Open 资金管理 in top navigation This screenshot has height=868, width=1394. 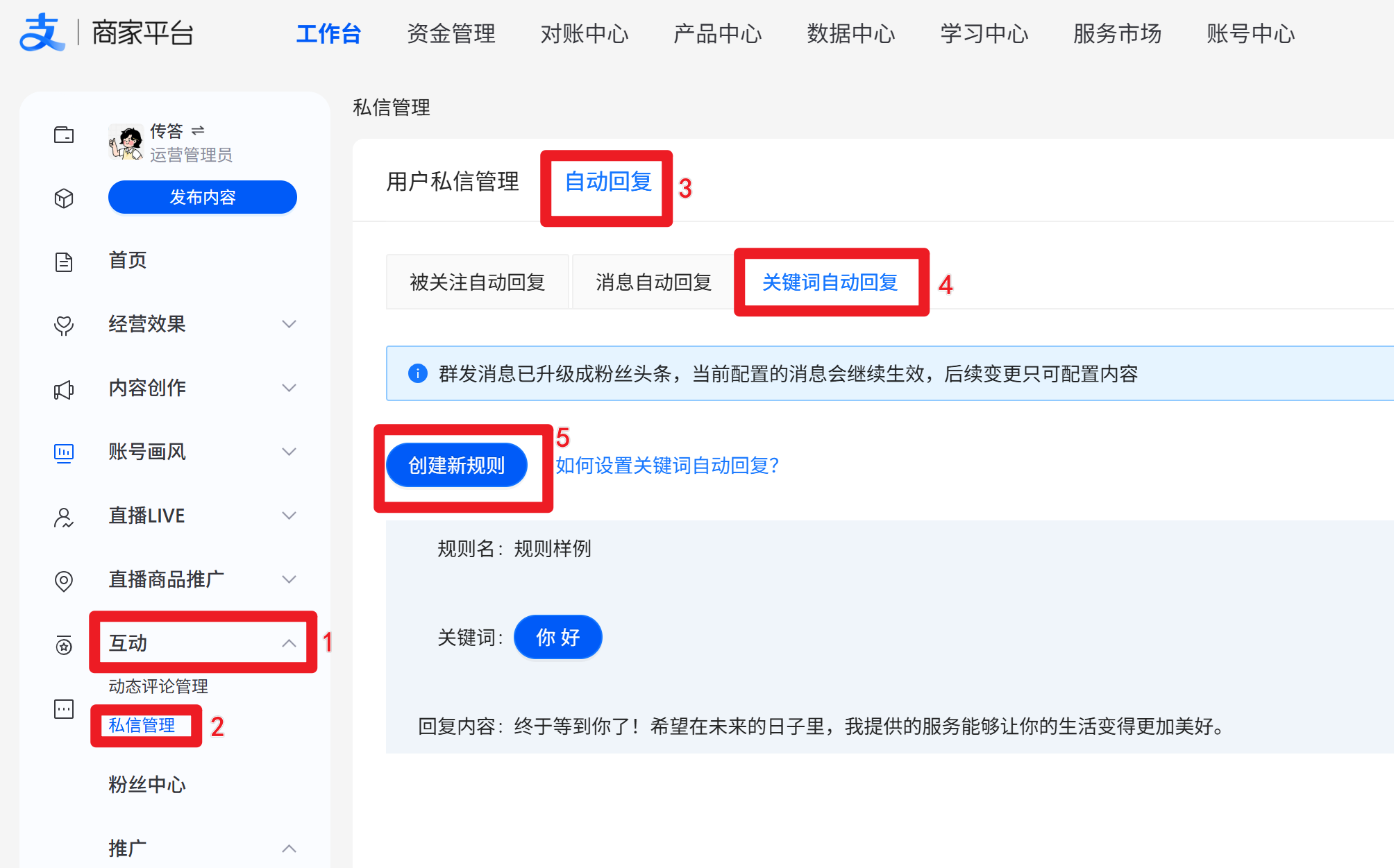451,33
